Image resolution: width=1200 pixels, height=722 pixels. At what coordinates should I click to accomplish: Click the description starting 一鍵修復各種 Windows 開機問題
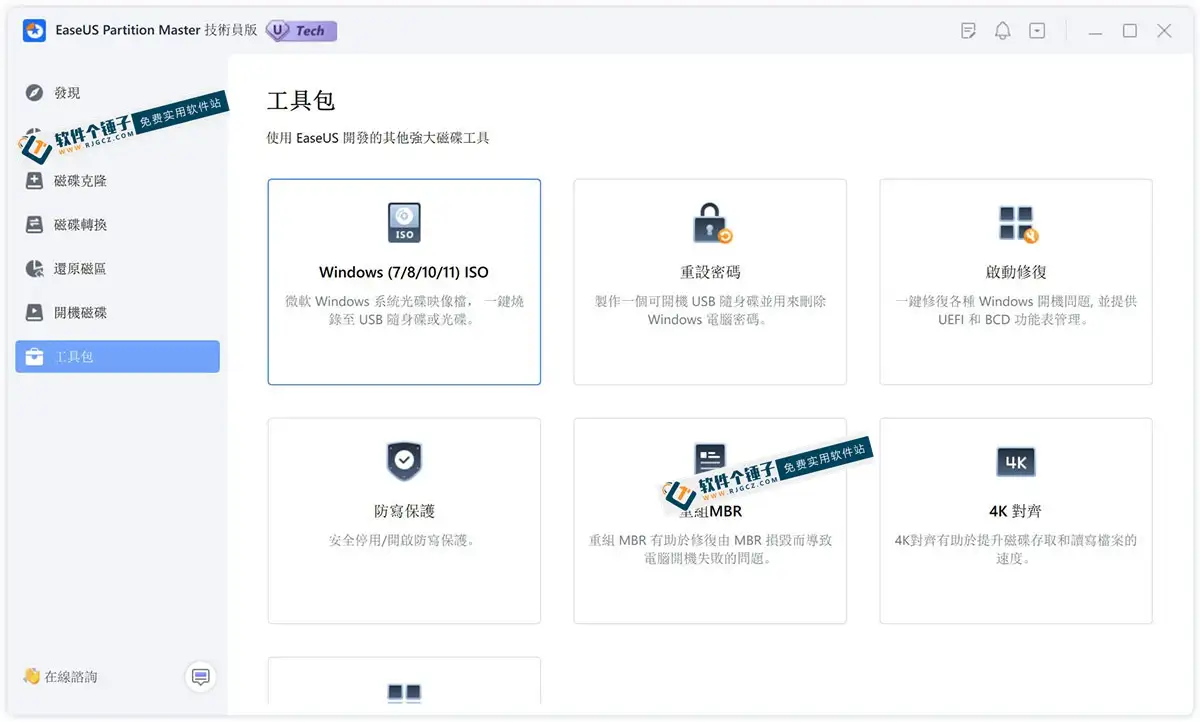[1016, 310]
